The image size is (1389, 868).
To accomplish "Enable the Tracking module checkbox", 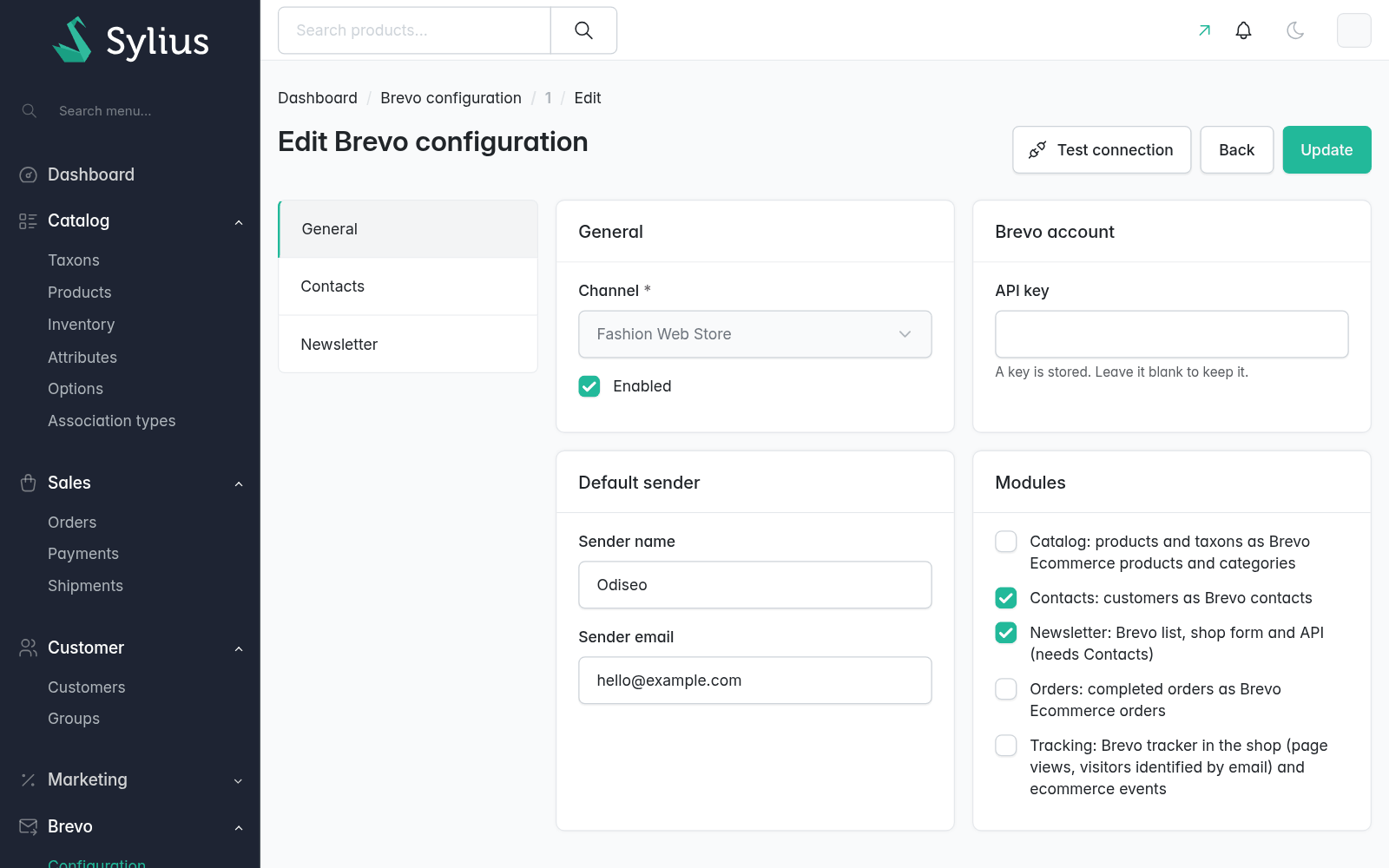I will pos(1006,746).
